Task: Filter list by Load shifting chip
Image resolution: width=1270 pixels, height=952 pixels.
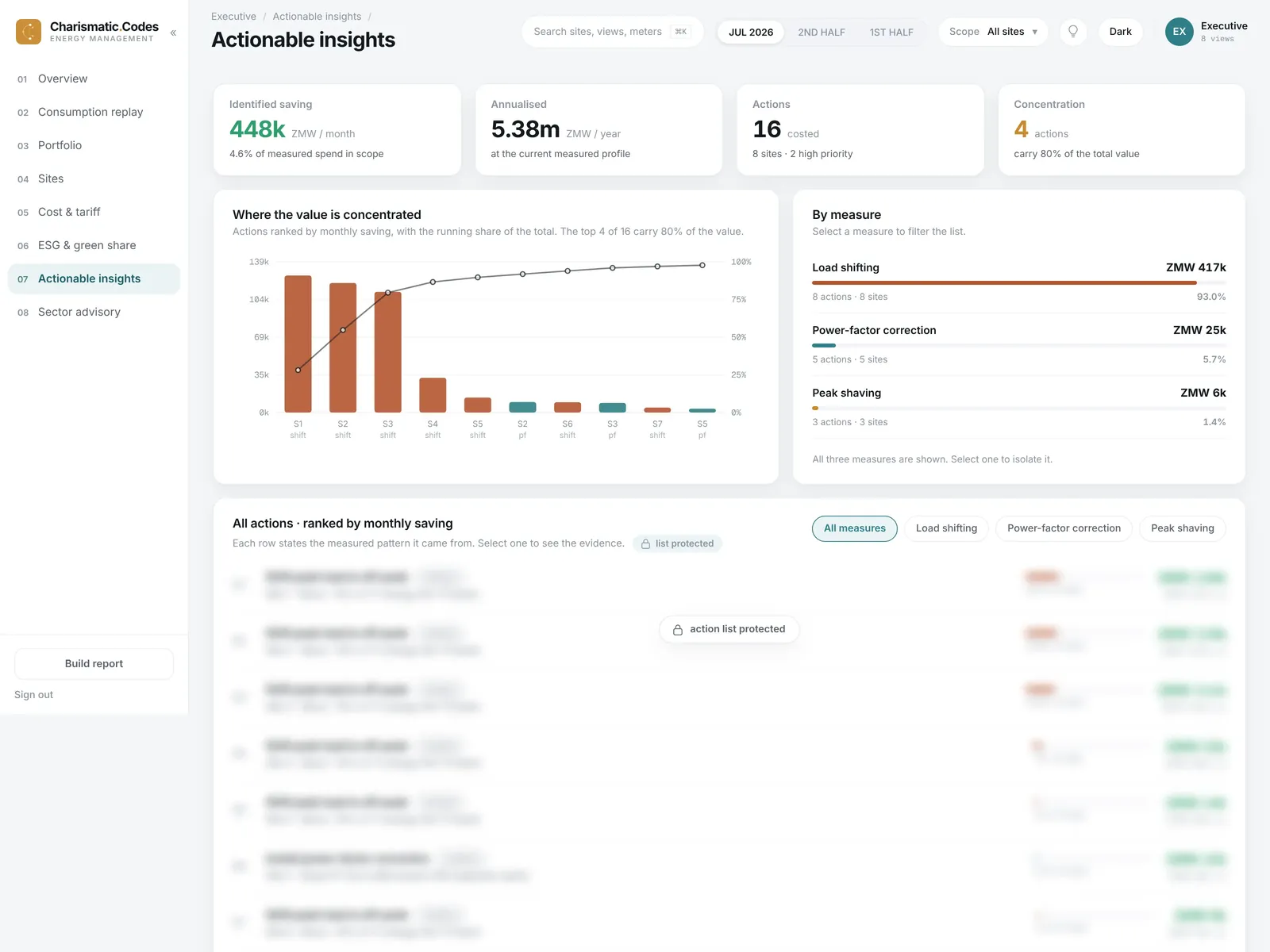Action: point(946,528)
